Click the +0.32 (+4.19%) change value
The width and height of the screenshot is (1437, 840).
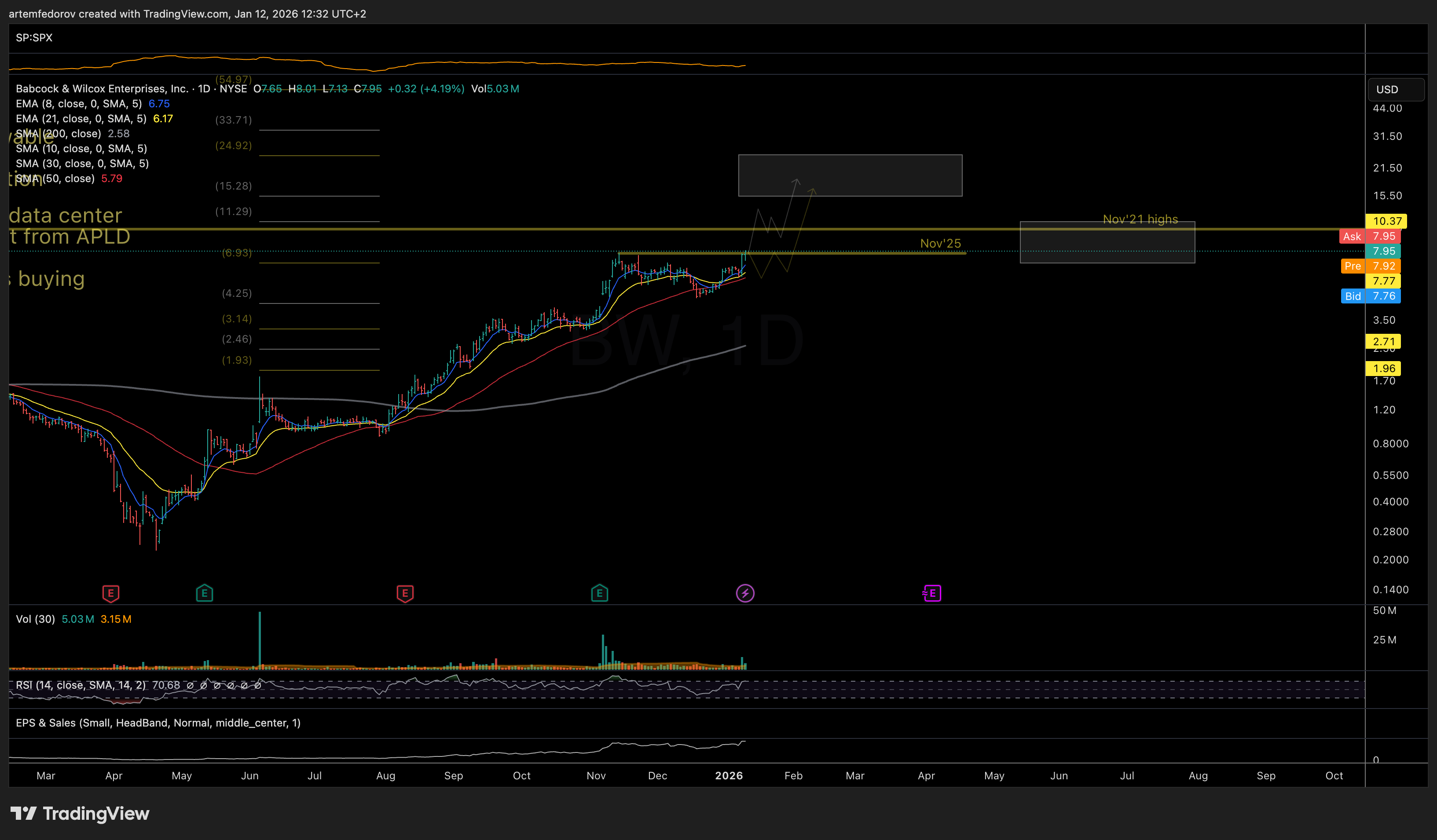tap(426, 88)
